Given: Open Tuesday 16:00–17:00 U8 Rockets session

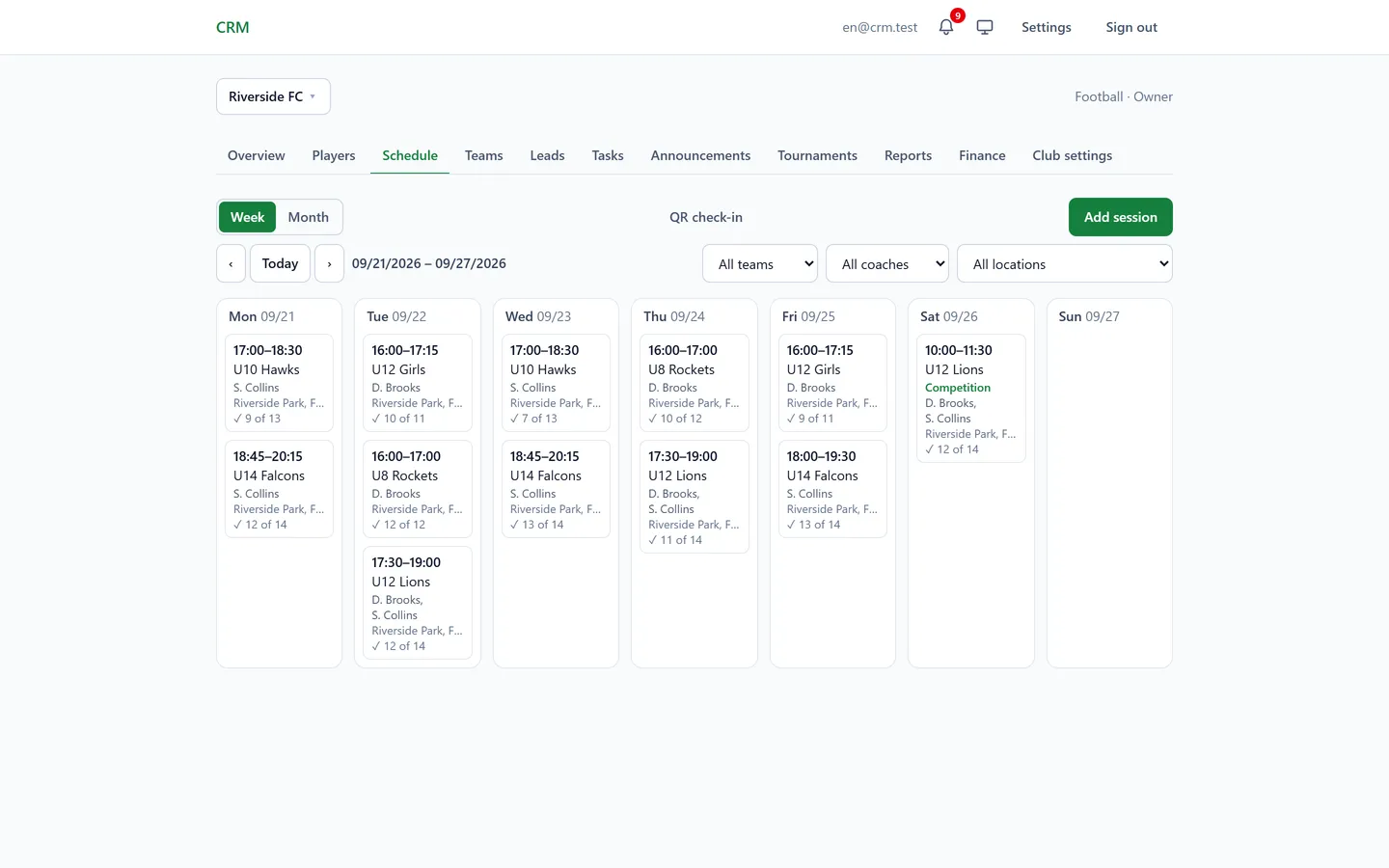Looking at the screenshot, I should (x=418, y=489).
